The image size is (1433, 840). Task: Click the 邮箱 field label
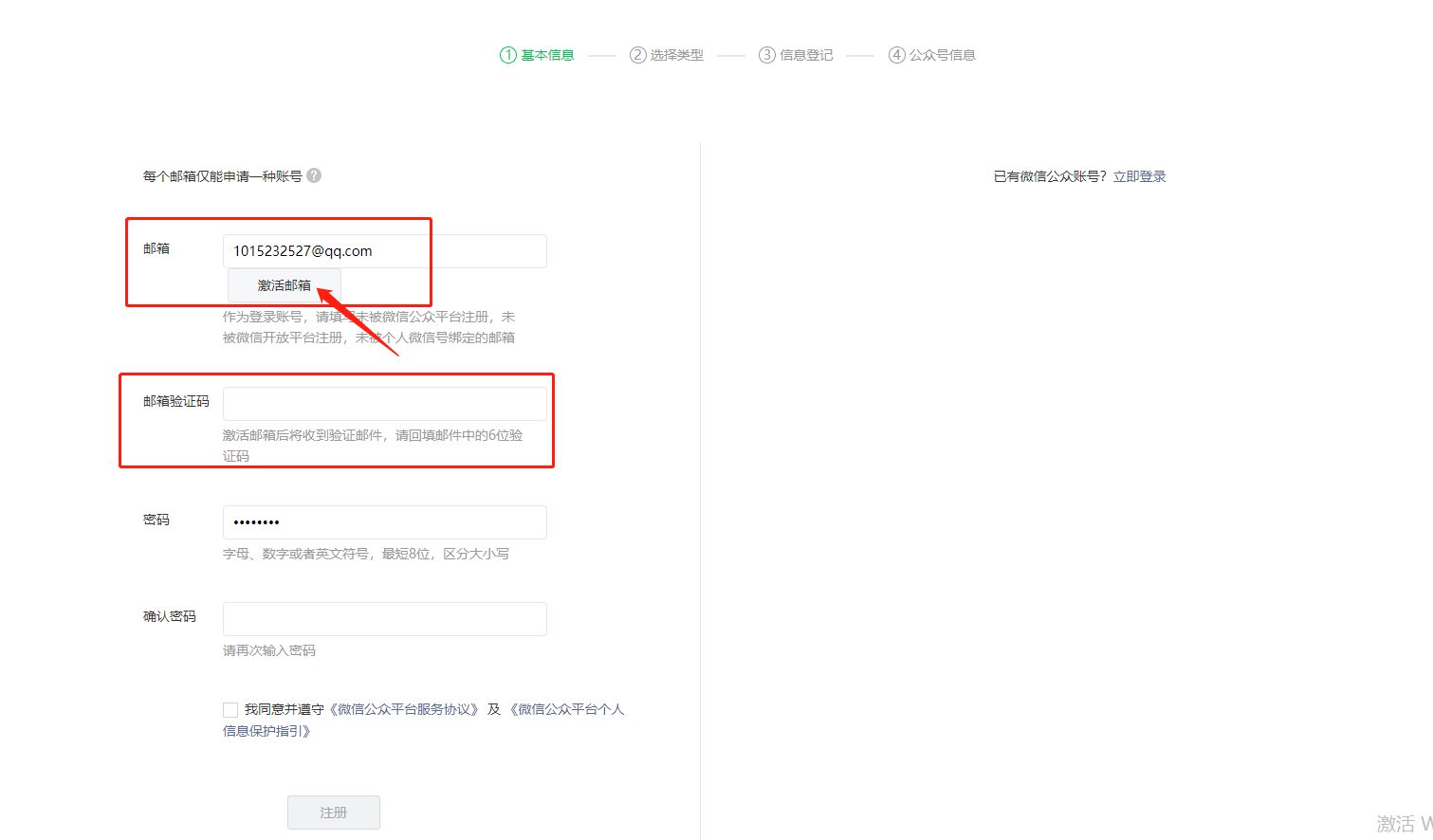(x=156, y=248)
